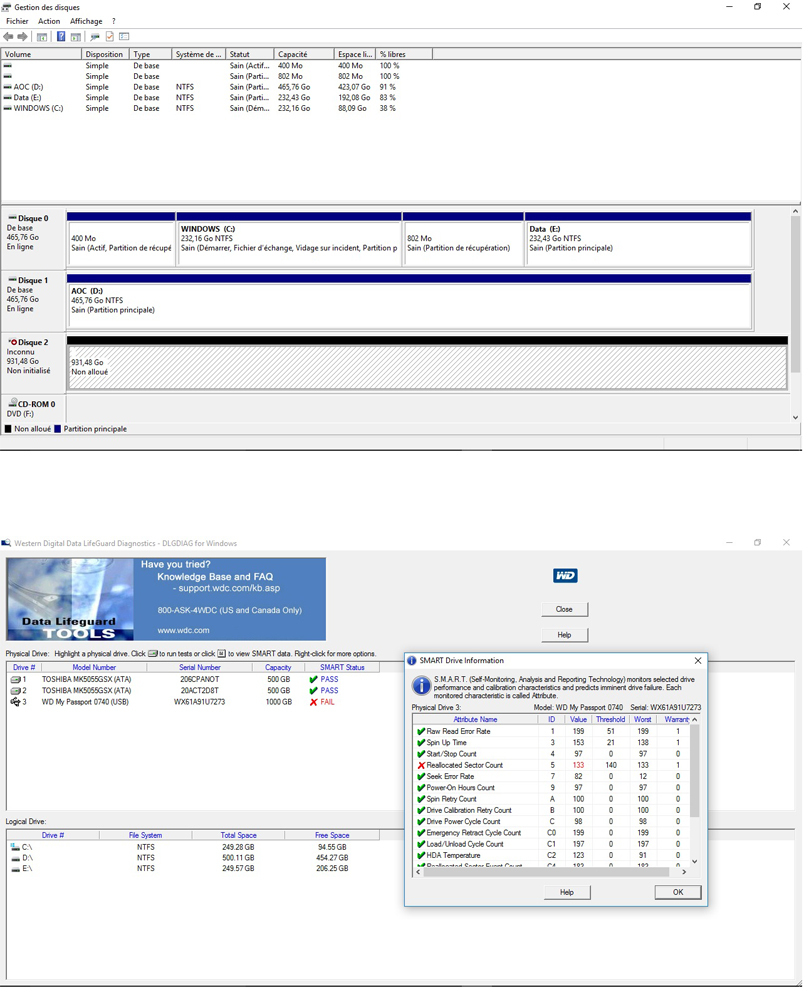Sort SMART attributes by Attribute Name header
The image size is (810, 997).
(476, 720)
